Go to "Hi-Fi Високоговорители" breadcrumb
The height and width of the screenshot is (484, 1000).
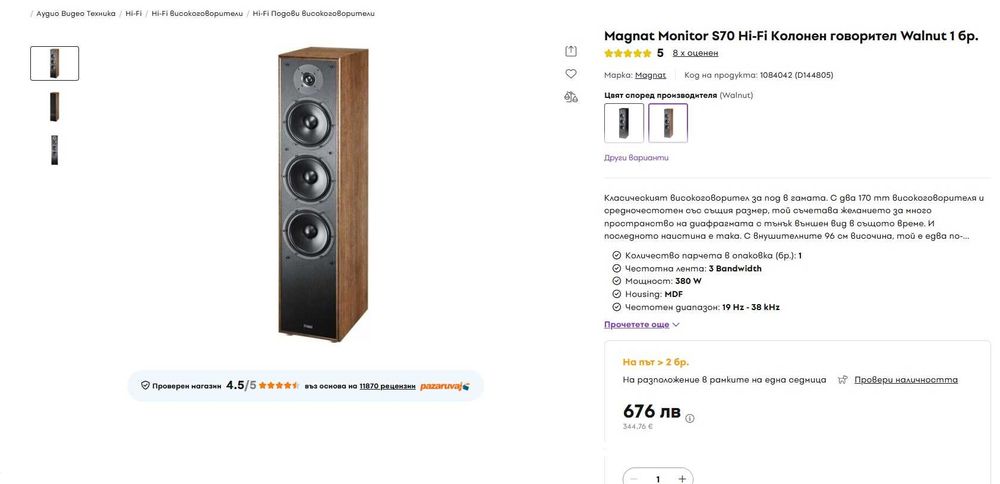[x=197, y=13]
